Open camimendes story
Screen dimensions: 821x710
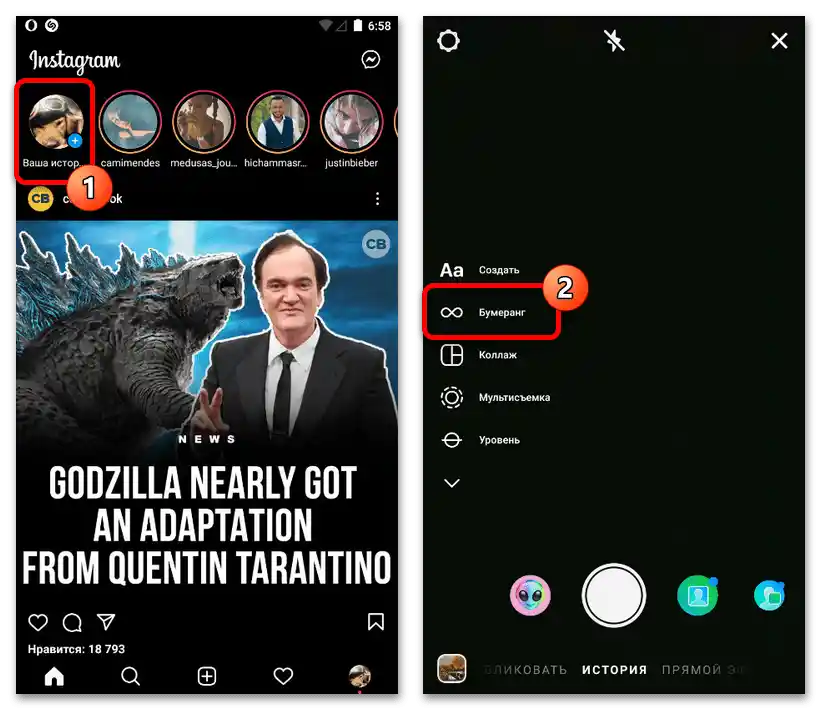[x=130, y=121]
